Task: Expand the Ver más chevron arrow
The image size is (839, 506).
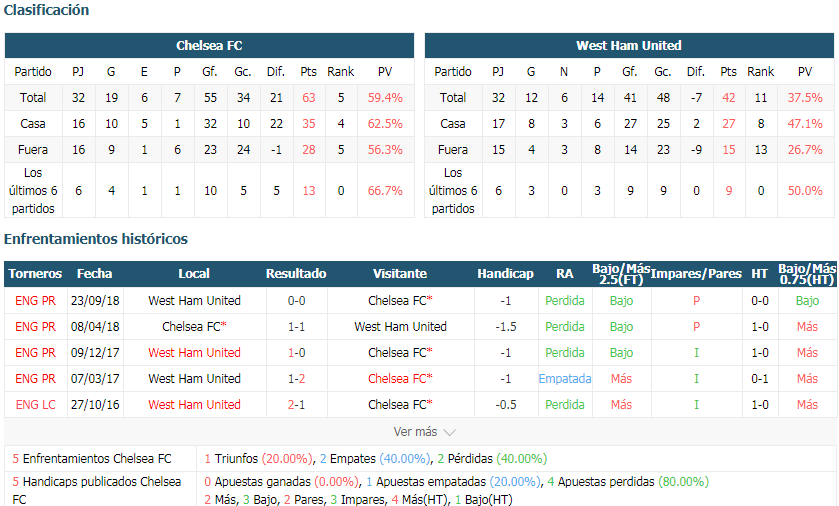Action: tap(449, 432)
